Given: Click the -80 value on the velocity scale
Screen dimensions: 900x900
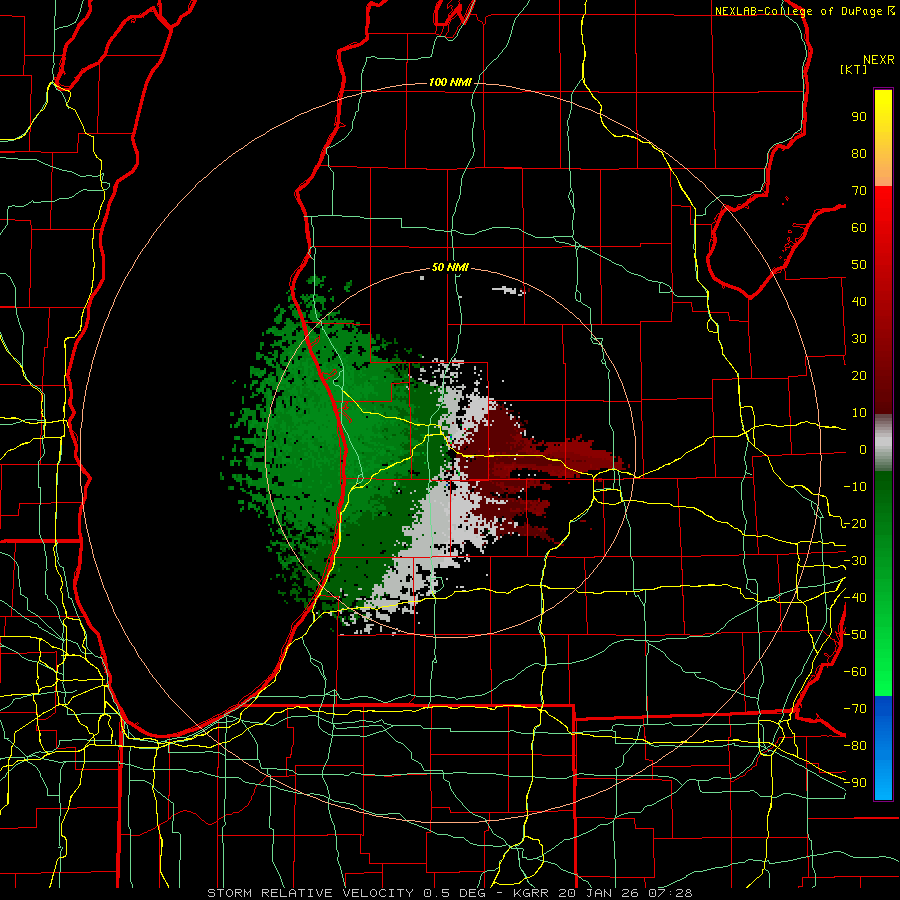Looking at the screenshot, I should click(x=855, y=746).
